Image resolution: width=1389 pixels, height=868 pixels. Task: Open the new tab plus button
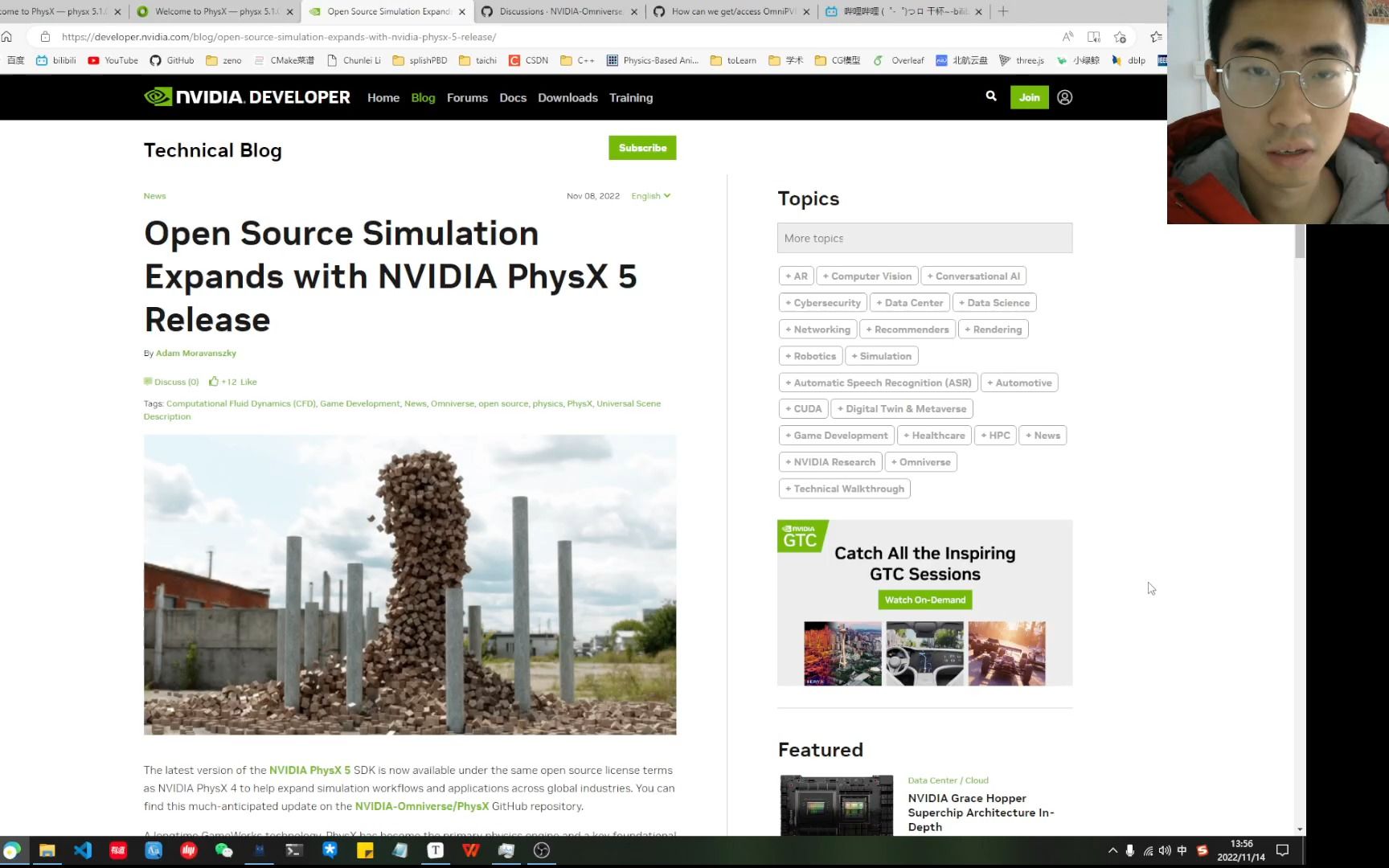[1003, 11]
